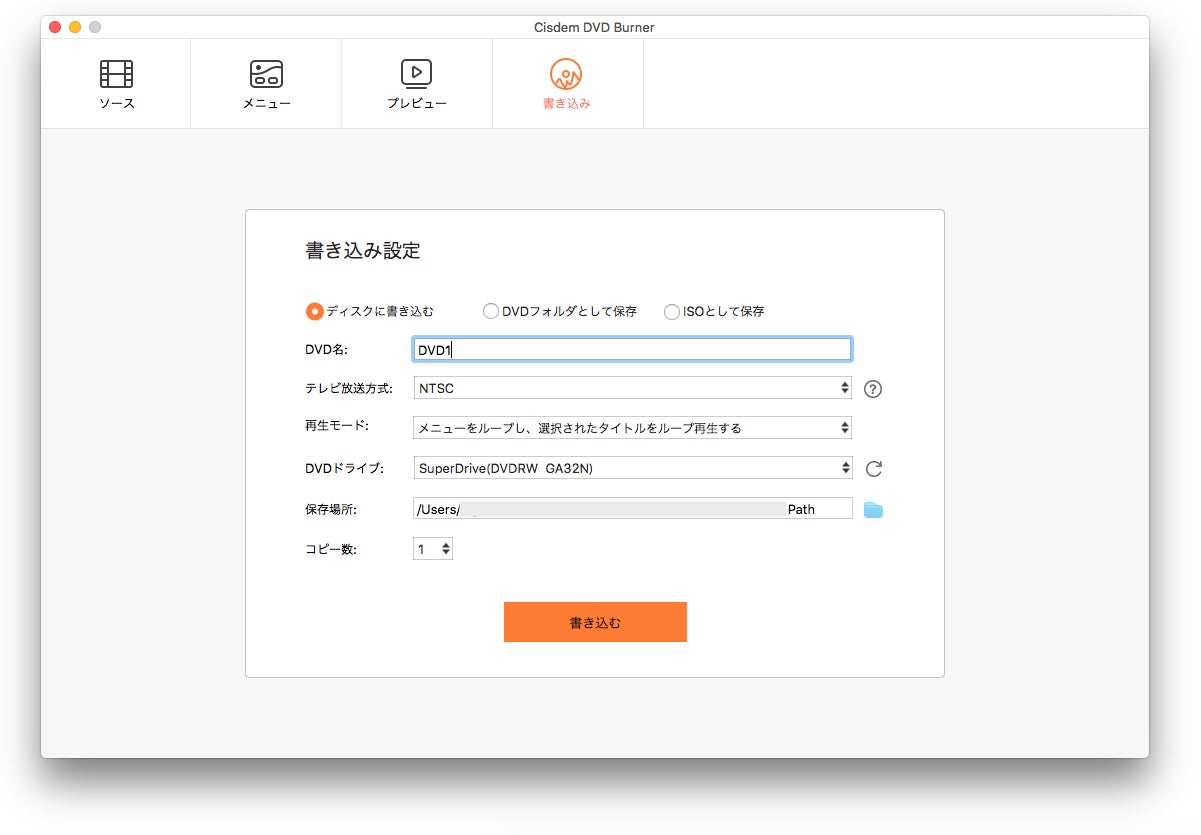Image resolution: width=1201 pixels, height=835 pixels.
Task: Click the 保存場所 path field
Action: point(632,509)
